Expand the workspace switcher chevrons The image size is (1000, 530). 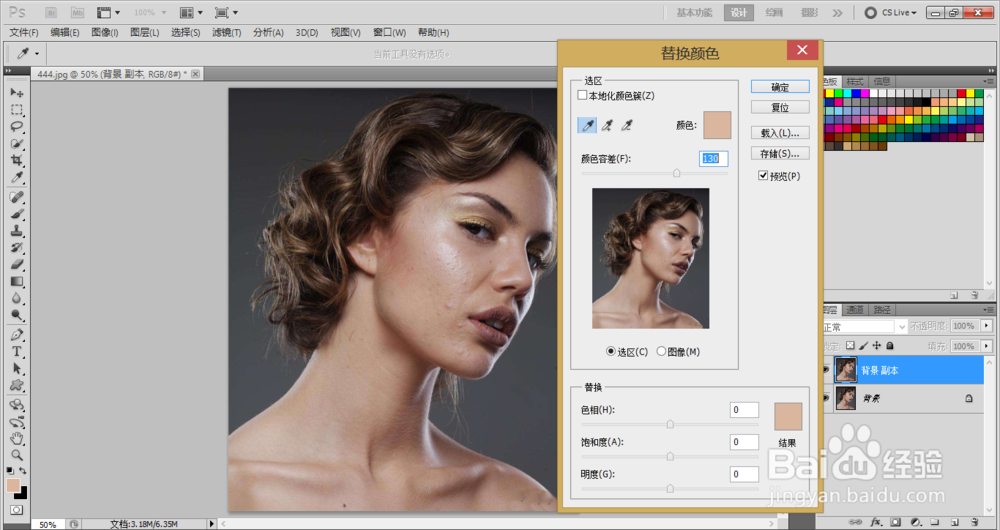pos(838,12)
